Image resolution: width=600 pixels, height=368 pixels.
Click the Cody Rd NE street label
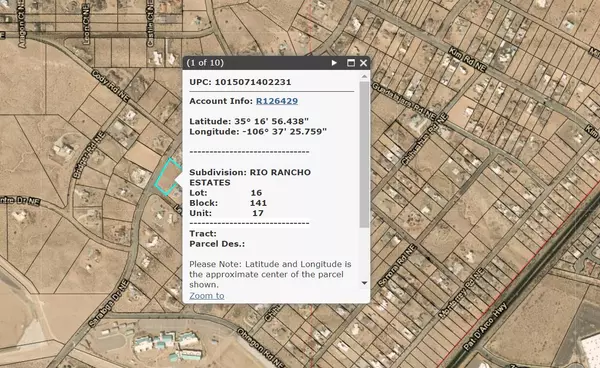(x=110, y=86)
